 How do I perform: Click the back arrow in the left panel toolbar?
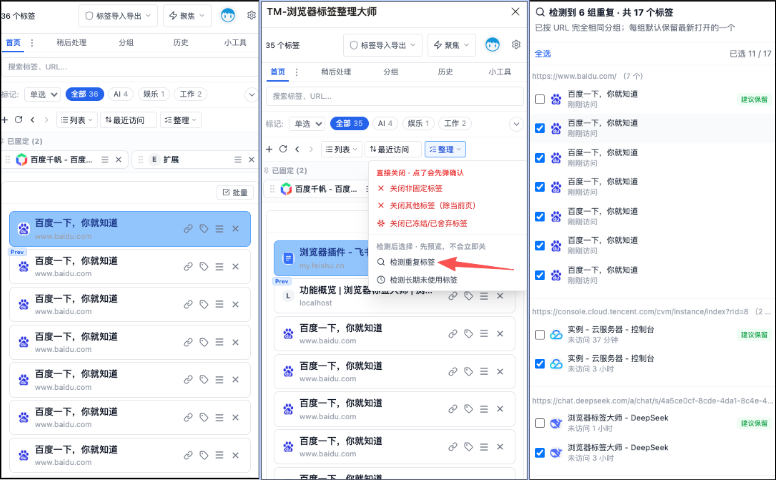pyautogui.click(x=32, y=120)
